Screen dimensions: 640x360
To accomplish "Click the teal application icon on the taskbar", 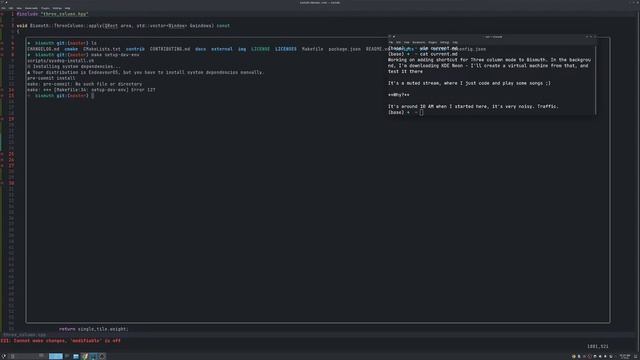I will (x=93, y=356).
